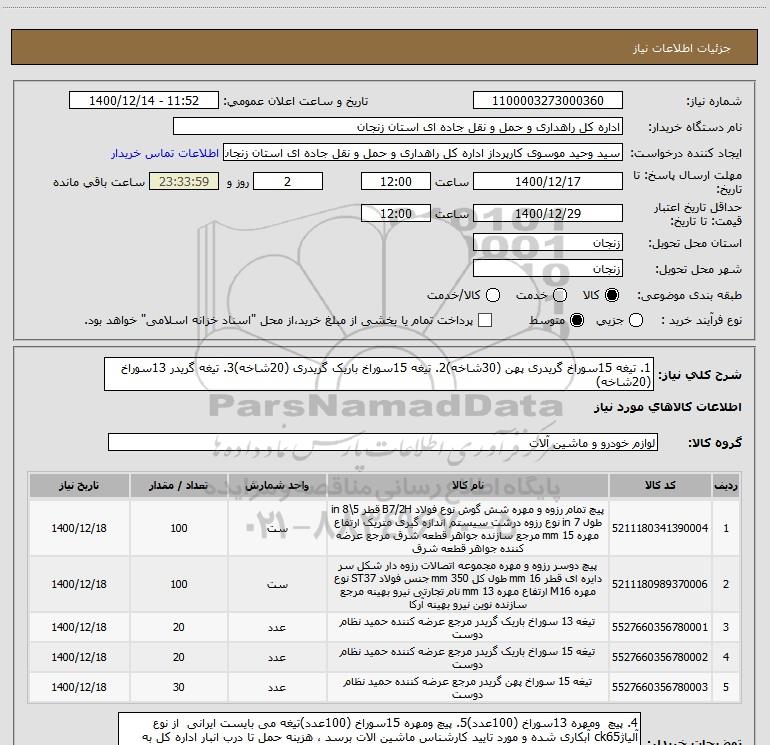This screenshot has width=770, height=745.
Task: Select item code 5527660356780002
Action: point(660,657)
